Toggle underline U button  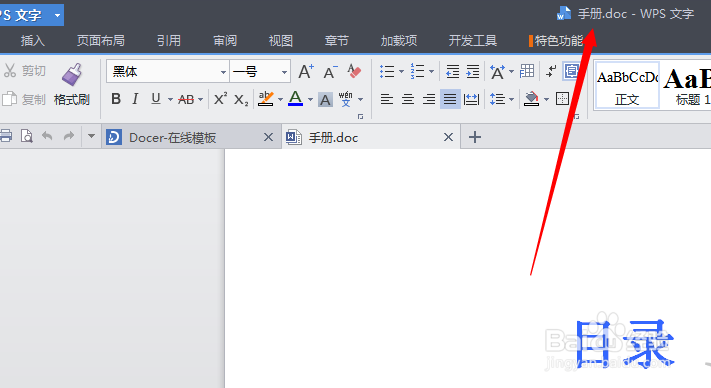click(156, 99)
